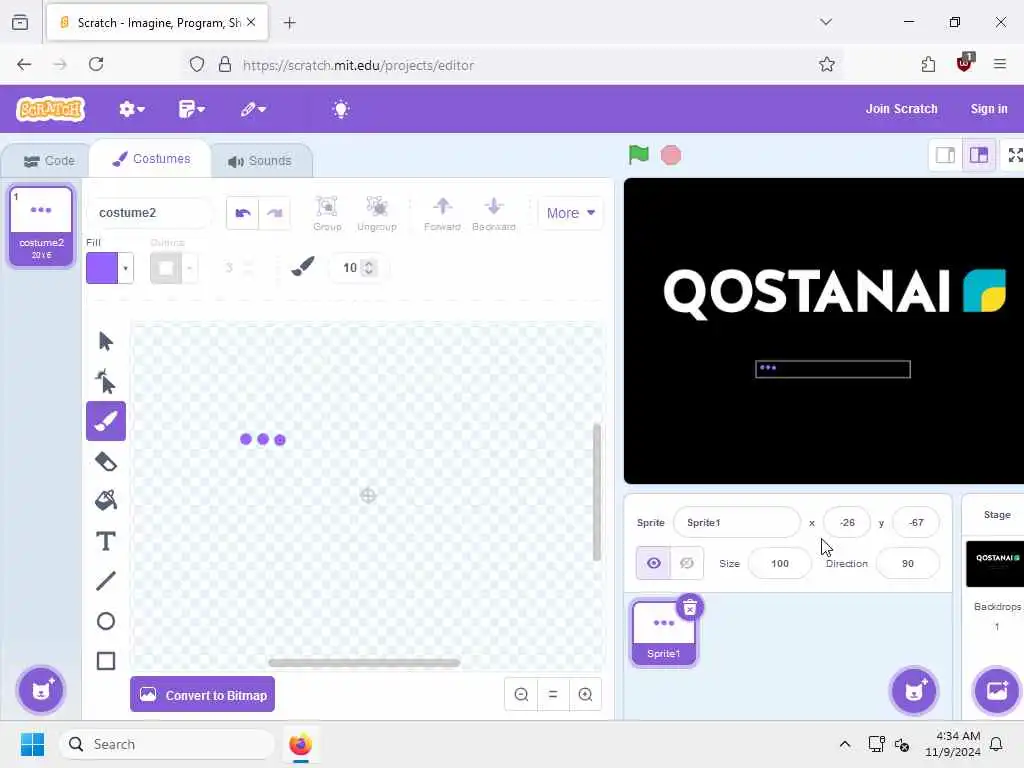Click the Group icon

(x=327, y=213)
